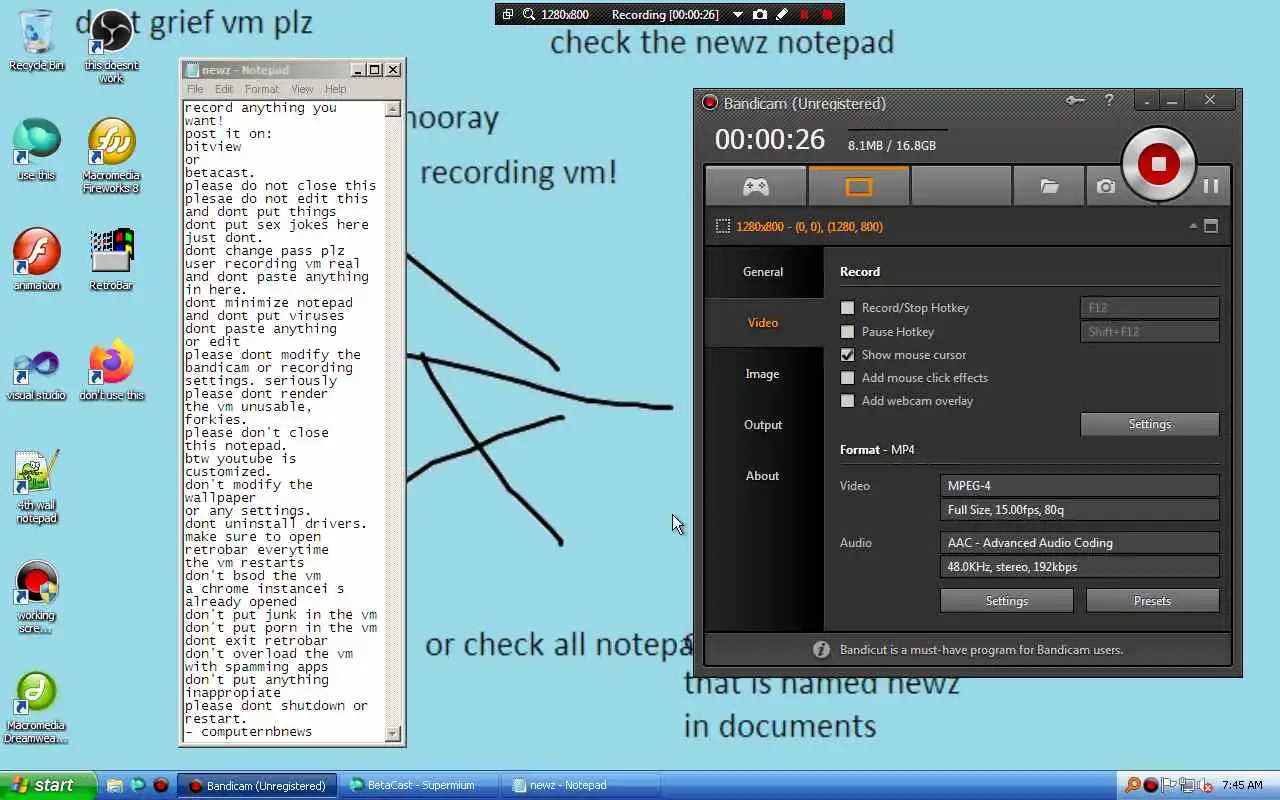Viewport: 1280px width, 800px height.
Task: Select Recycle Bin desktop icon
Action: (x=37, y=40)
